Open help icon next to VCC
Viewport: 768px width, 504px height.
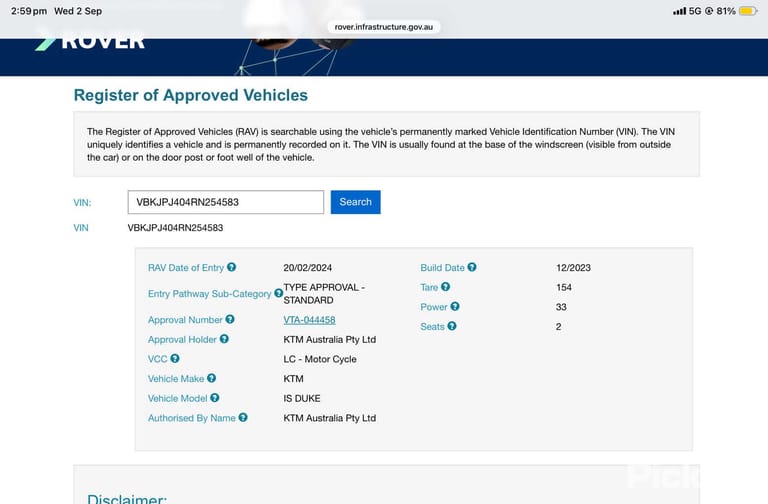(175, 358)
